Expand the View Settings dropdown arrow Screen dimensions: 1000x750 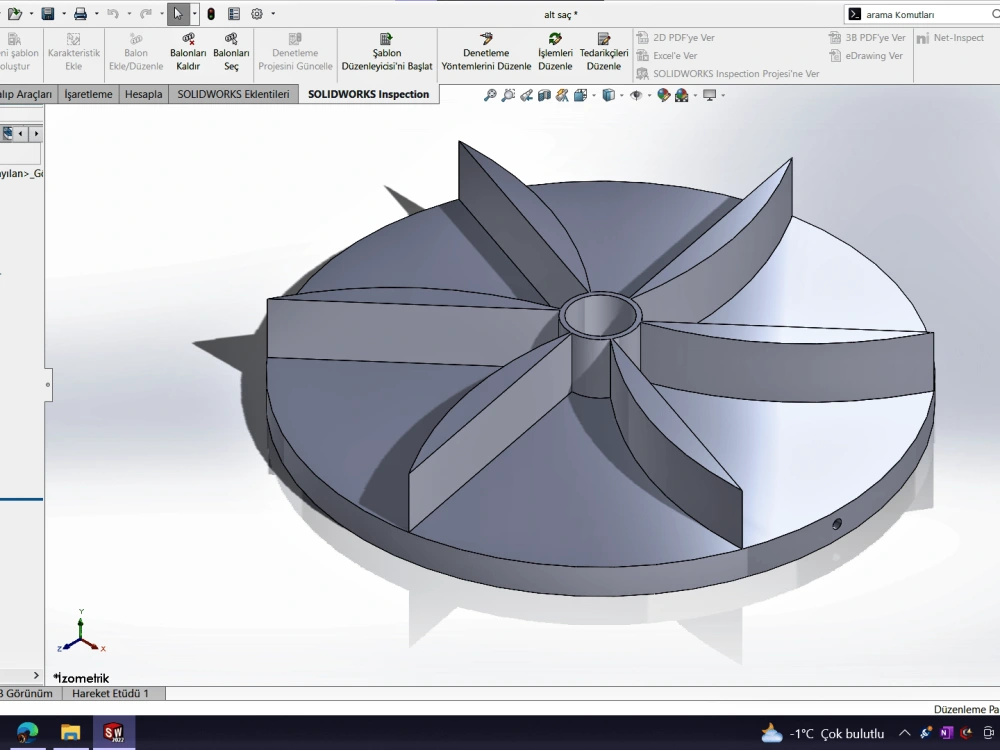click(x=723, y=96)
